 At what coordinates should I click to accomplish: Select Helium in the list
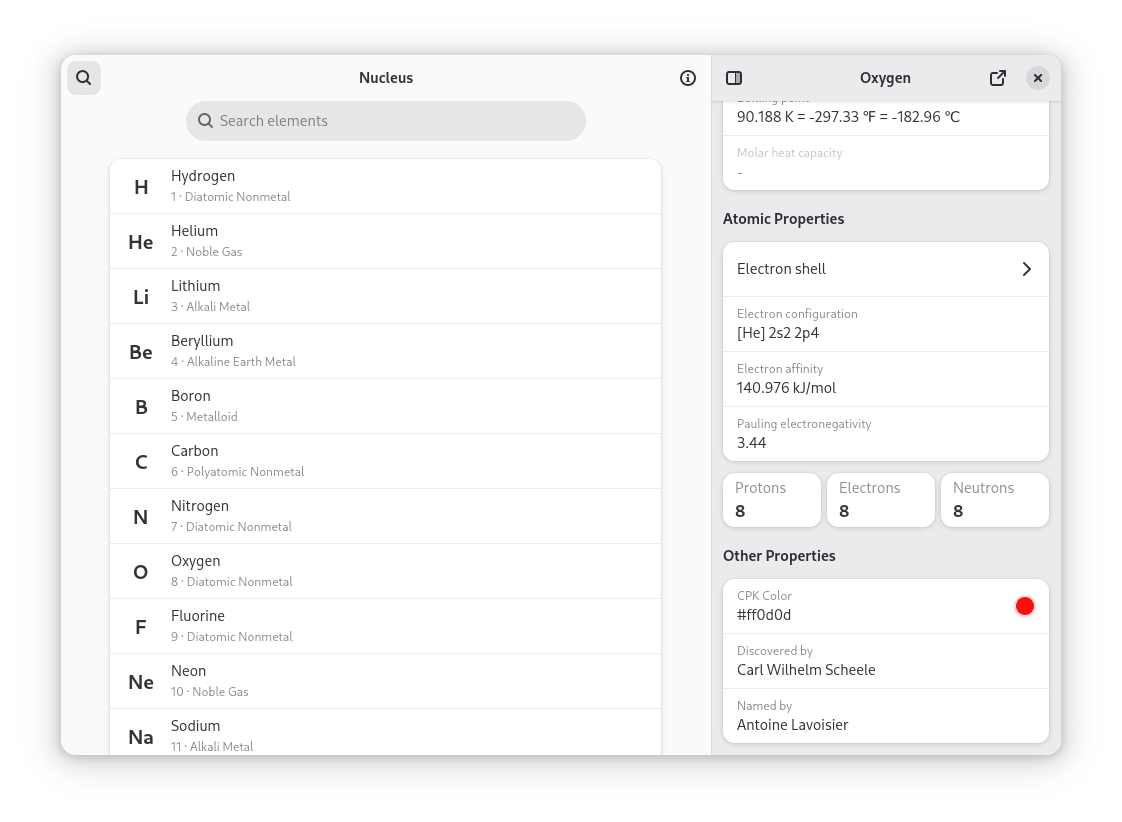tap(385, 241)
